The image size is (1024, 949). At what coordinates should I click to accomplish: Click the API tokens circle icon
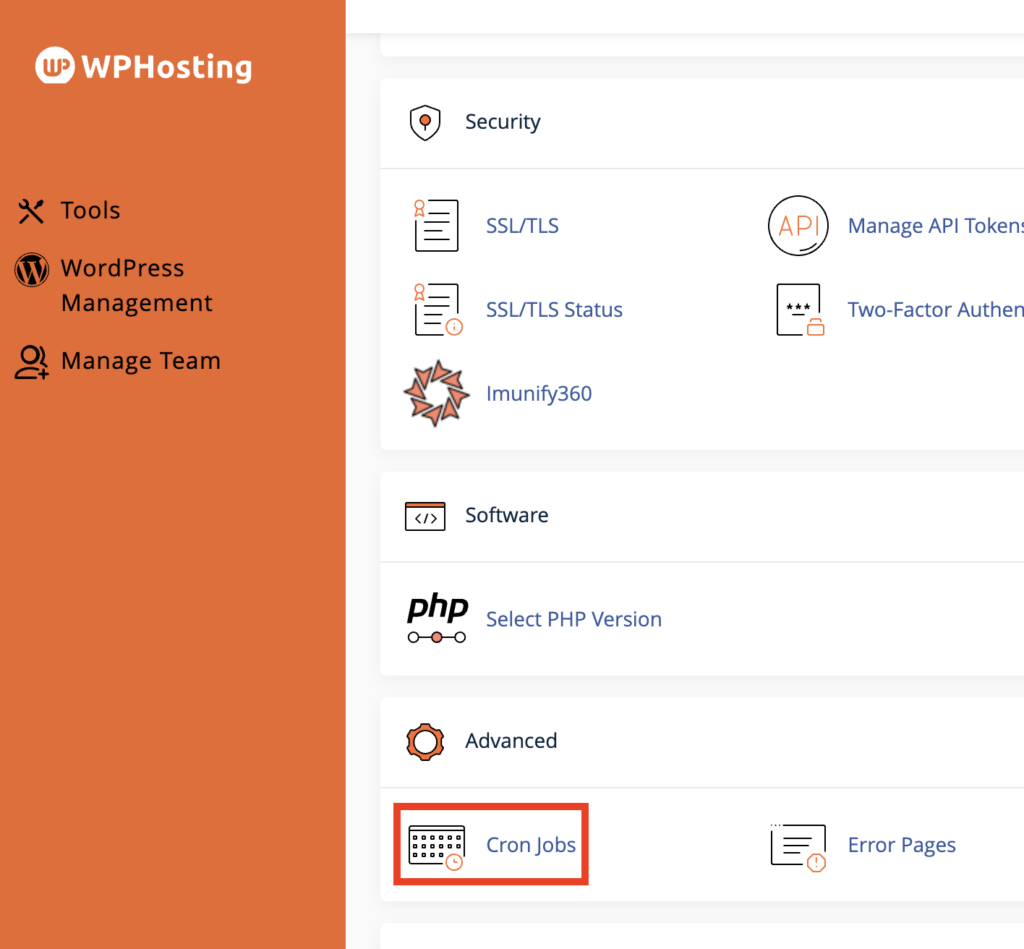[798, 225]
